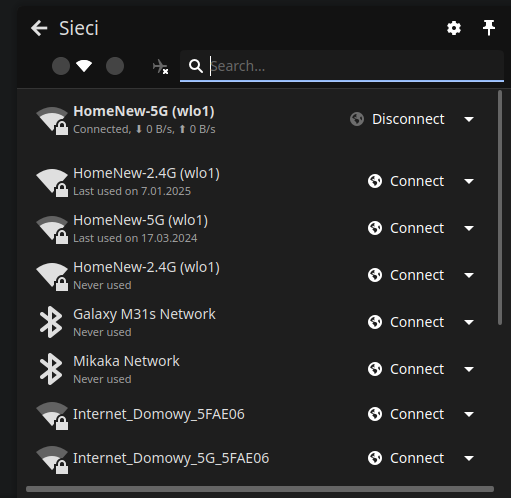This screenshot has height=498, width=511.
Task: Click the connected HomeNew-5G wifi signal icon
Action: 52,120
